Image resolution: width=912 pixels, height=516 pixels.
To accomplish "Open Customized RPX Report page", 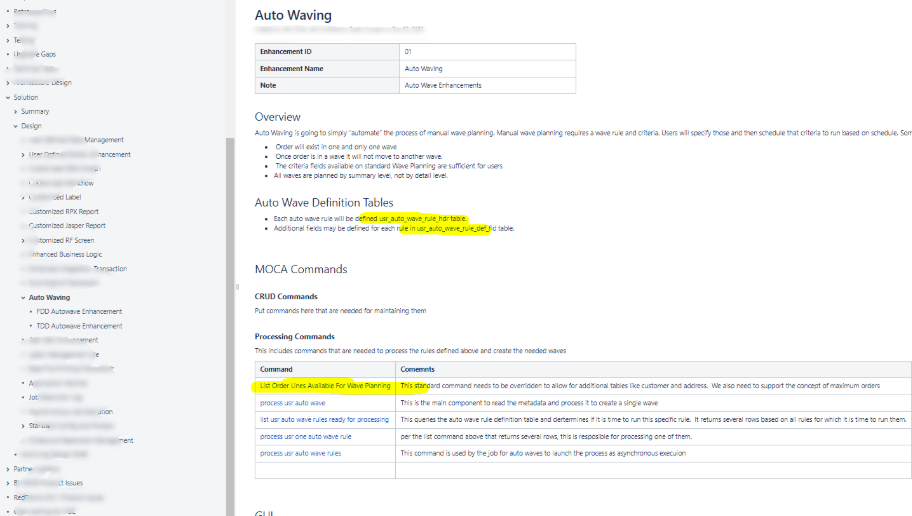I will pos(64,212).
